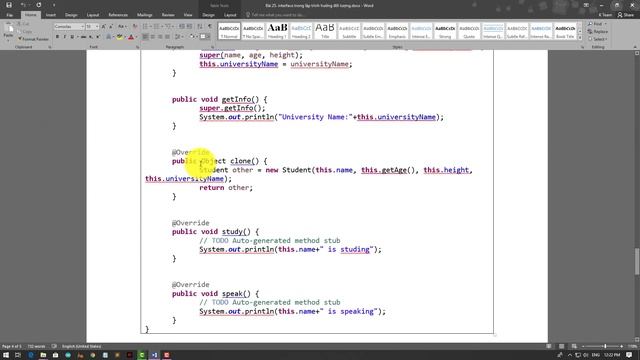
Task: Click the Decrease Indent icon
Action: point(182,27)
